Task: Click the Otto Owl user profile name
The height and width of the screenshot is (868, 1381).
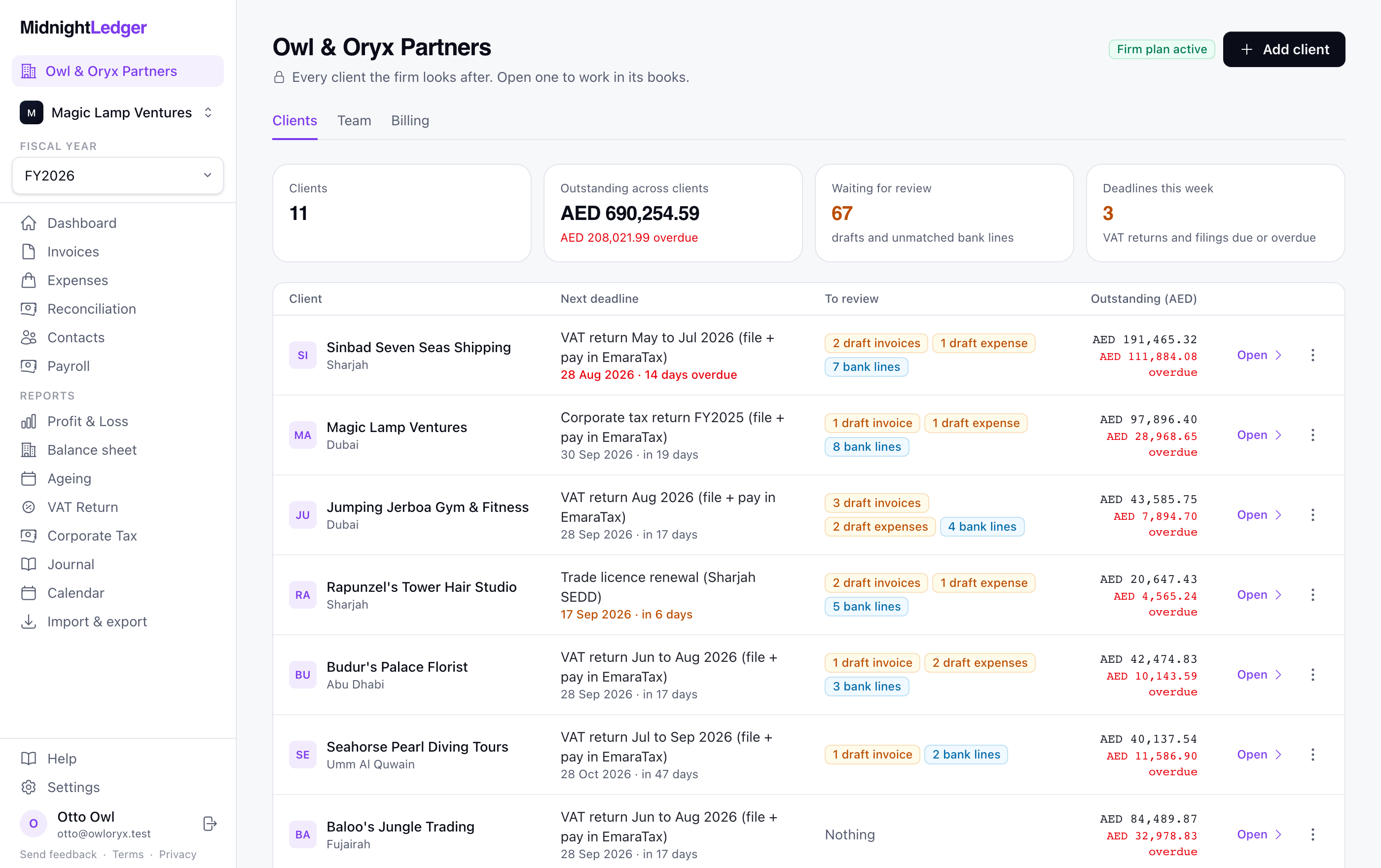Action: 86,816
